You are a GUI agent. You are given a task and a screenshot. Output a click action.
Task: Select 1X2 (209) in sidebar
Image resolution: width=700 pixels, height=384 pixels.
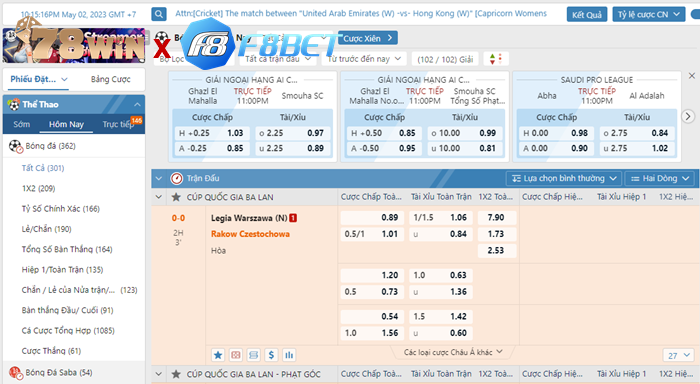click(x=38, y=188)
